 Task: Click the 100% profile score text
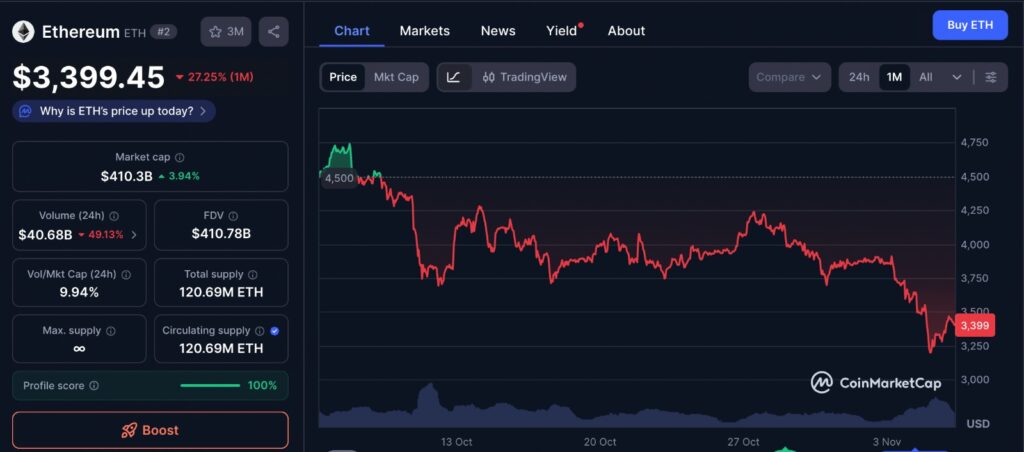point(262,386)
